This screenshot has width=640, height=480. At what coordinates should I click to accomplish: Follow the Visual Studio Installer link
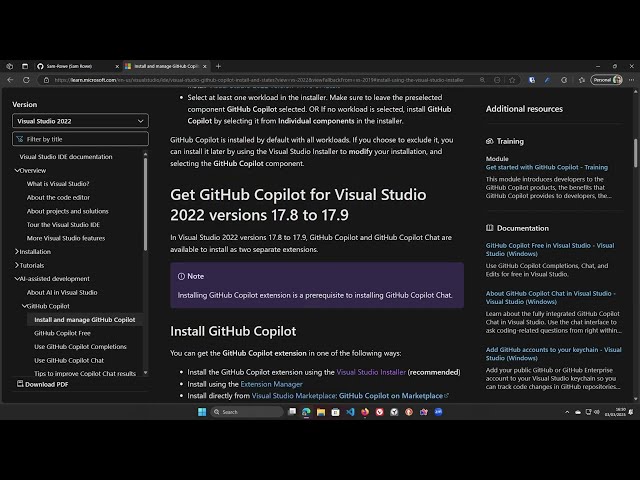[x=371, y=372]
